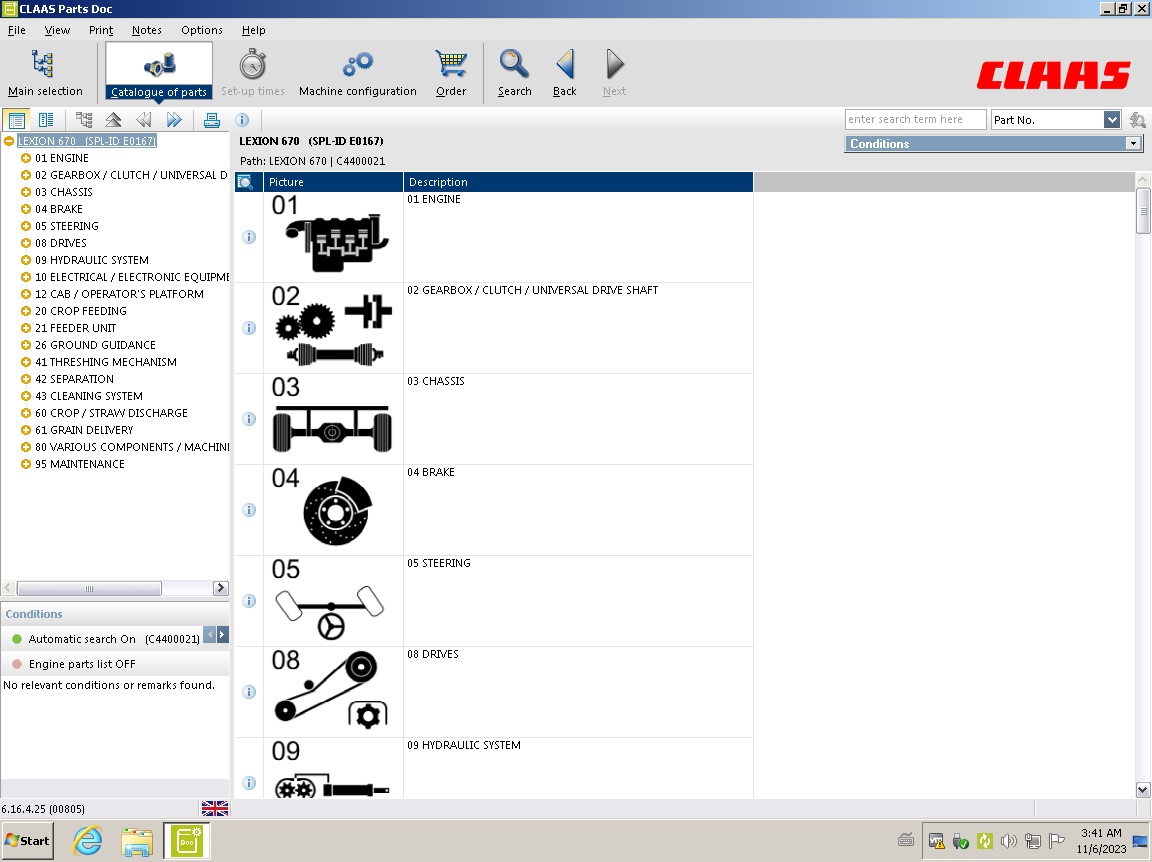Expand 01 ENGINE tree node
This screenshot has height=862, width=1152.
[26, 158]
